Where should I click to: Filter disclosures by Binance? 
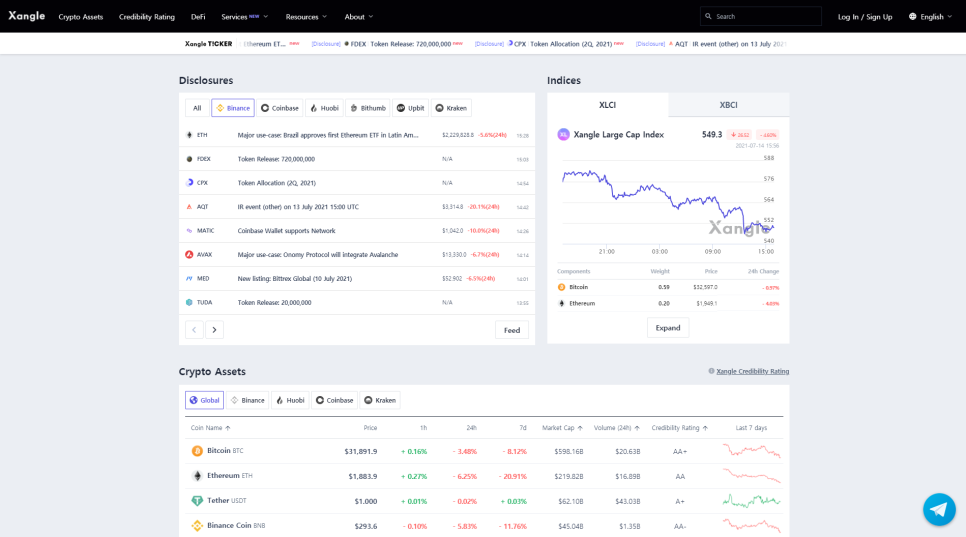point(233,108)
